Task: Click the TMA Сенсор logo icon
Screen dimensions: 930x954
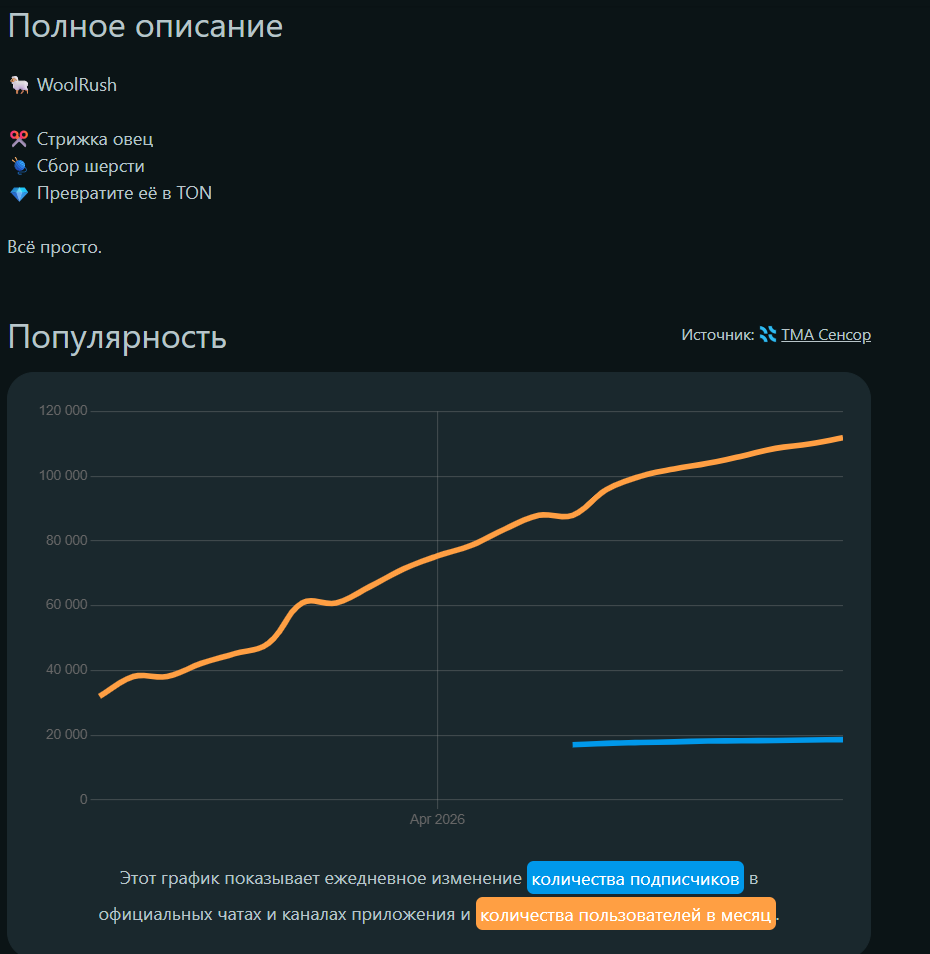Action: tap(767, 335)
